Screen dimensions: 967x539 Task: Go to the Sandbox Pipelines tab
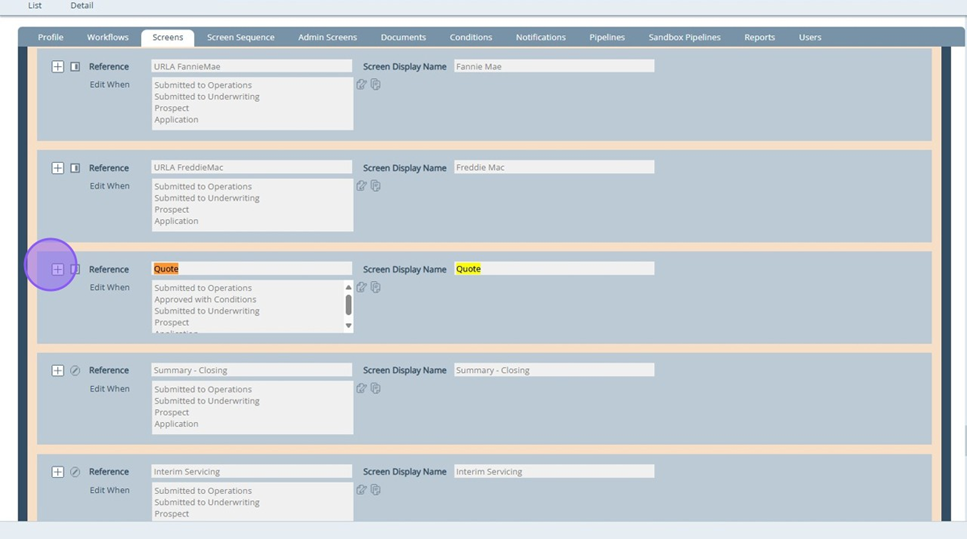(x=684, y=38)
